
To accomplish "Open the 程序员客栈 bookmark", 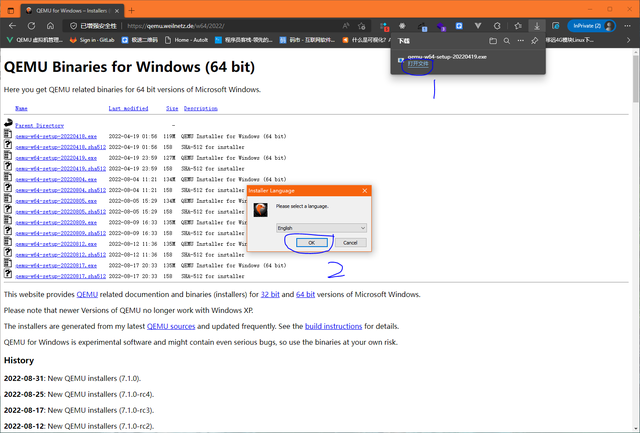I will tap(244, 40).
